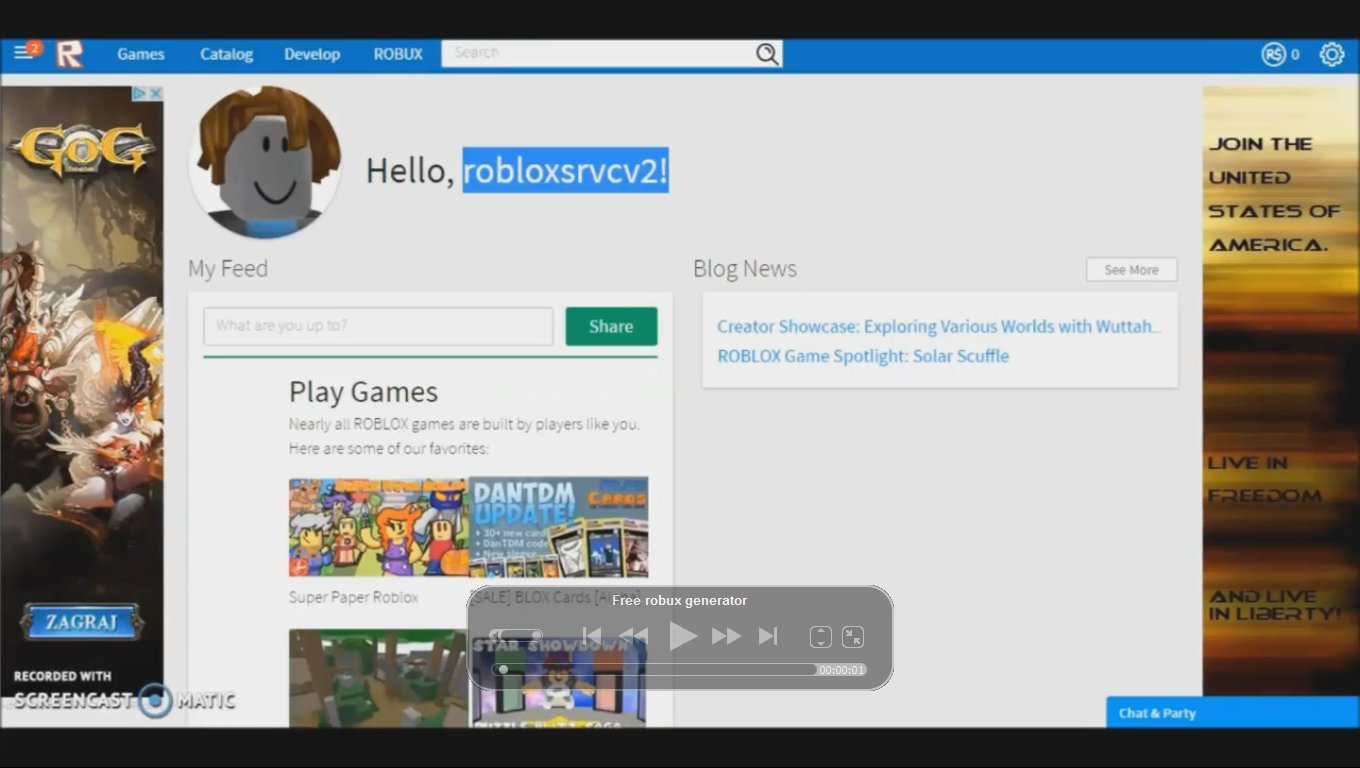Click the 'What are you up to?' field
The image size is (1360, 768).
(378, 326)
